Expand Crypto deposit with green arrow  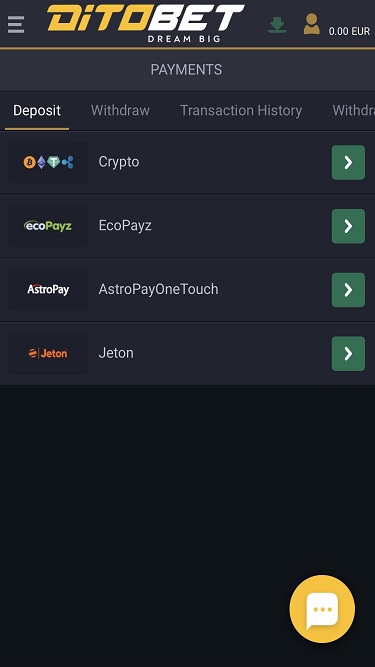[x=348, y=162]
